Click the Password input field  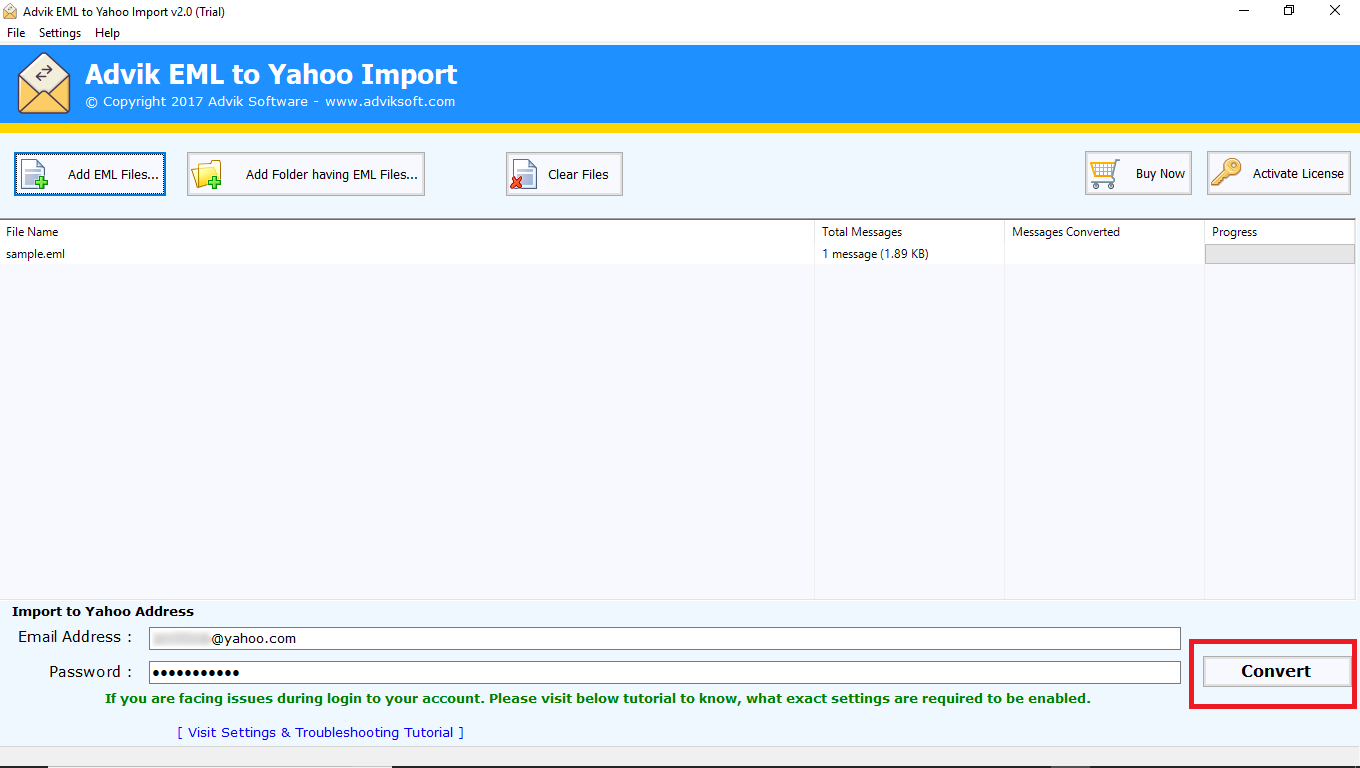coord(665,672)
